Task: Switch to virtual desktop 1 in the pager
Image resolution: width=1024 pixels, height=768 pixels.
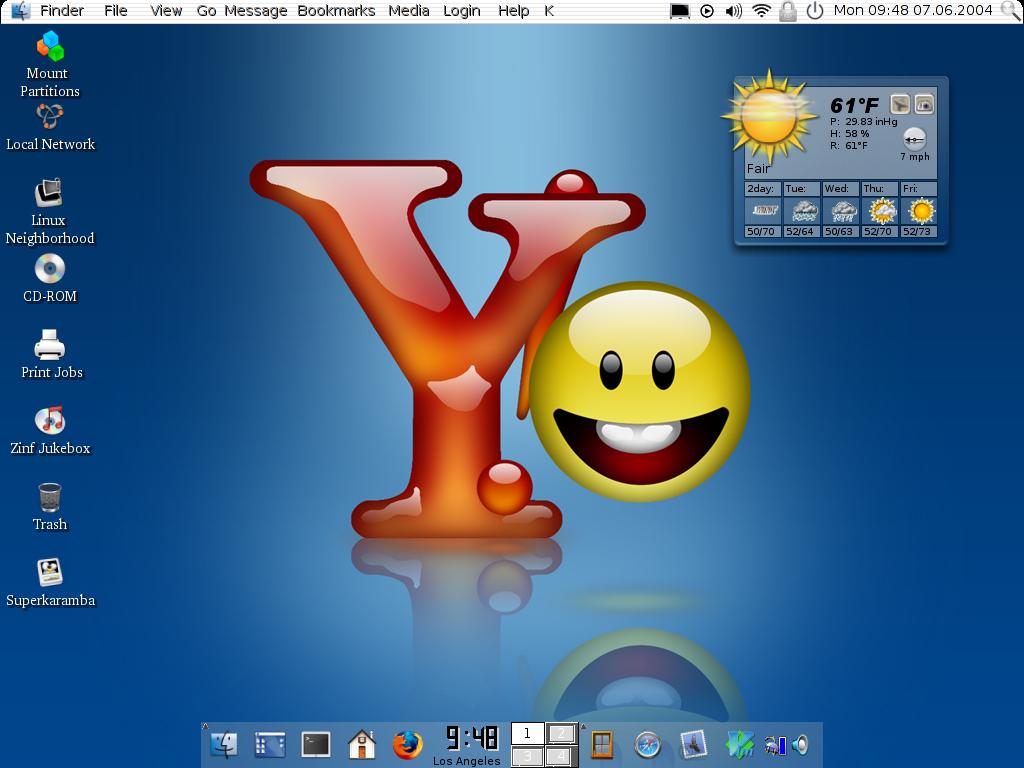Action: click(527, 733)
